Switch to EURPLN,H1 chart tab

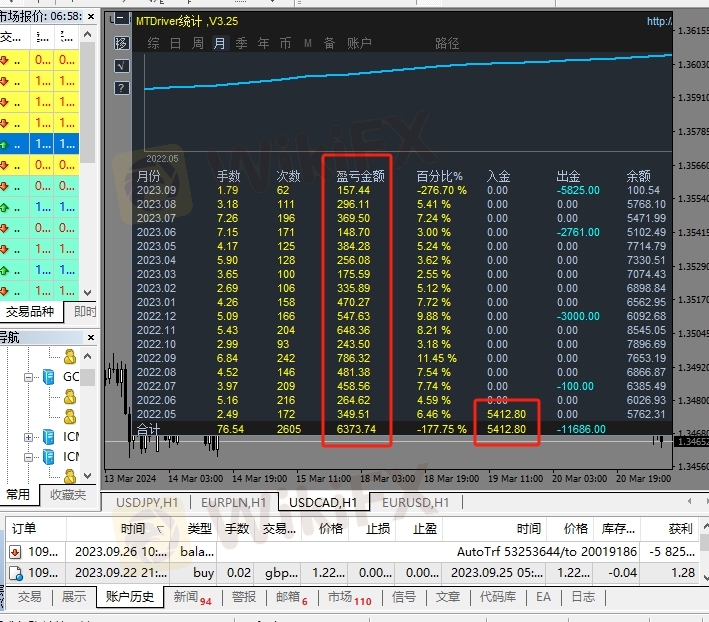click(234, 503)
